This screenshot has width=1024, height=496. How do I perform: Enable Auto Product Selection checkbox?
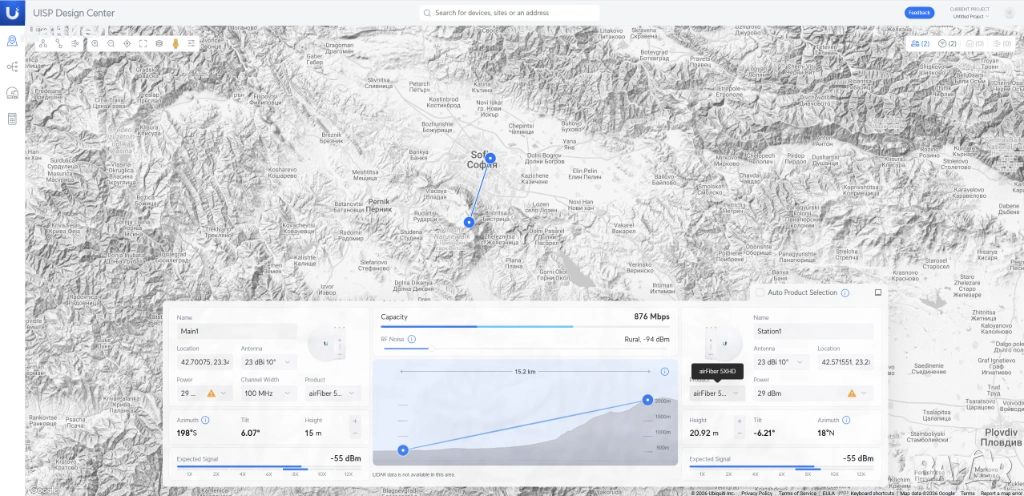pyautogui.click(x=760, y=293)
